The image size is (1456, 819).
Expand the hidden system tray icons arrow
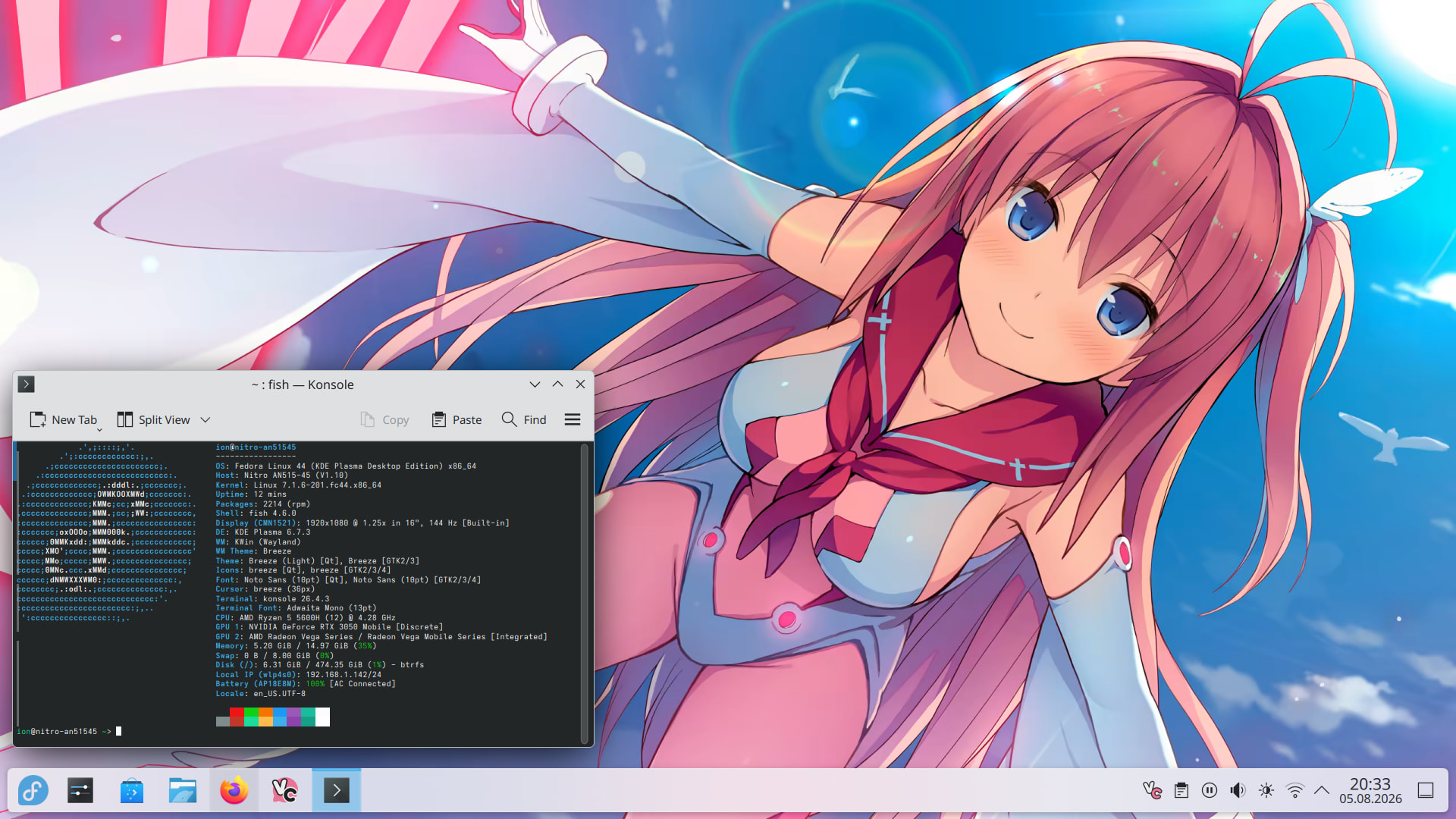(1322, 791)
